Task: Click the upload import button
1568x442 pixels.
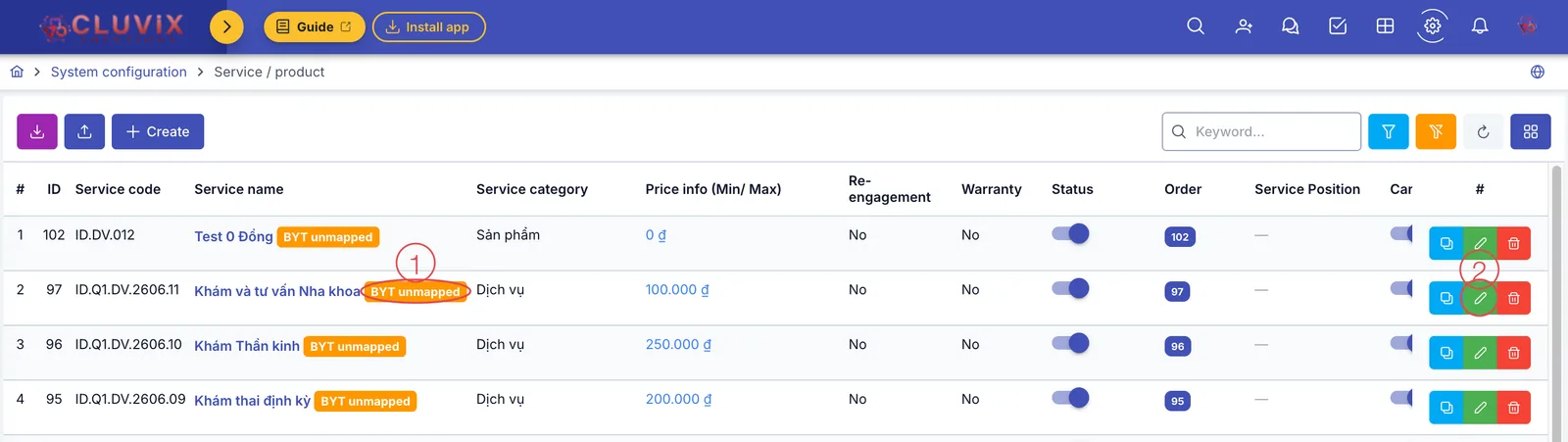Action: click(84, 131)
